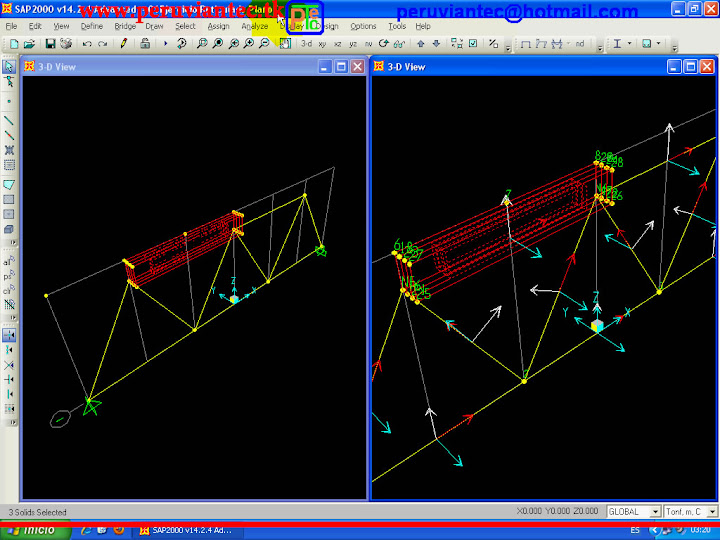Screen dimensions: 720x540
Task: Open the Options menu
Action: pos(363,26)
